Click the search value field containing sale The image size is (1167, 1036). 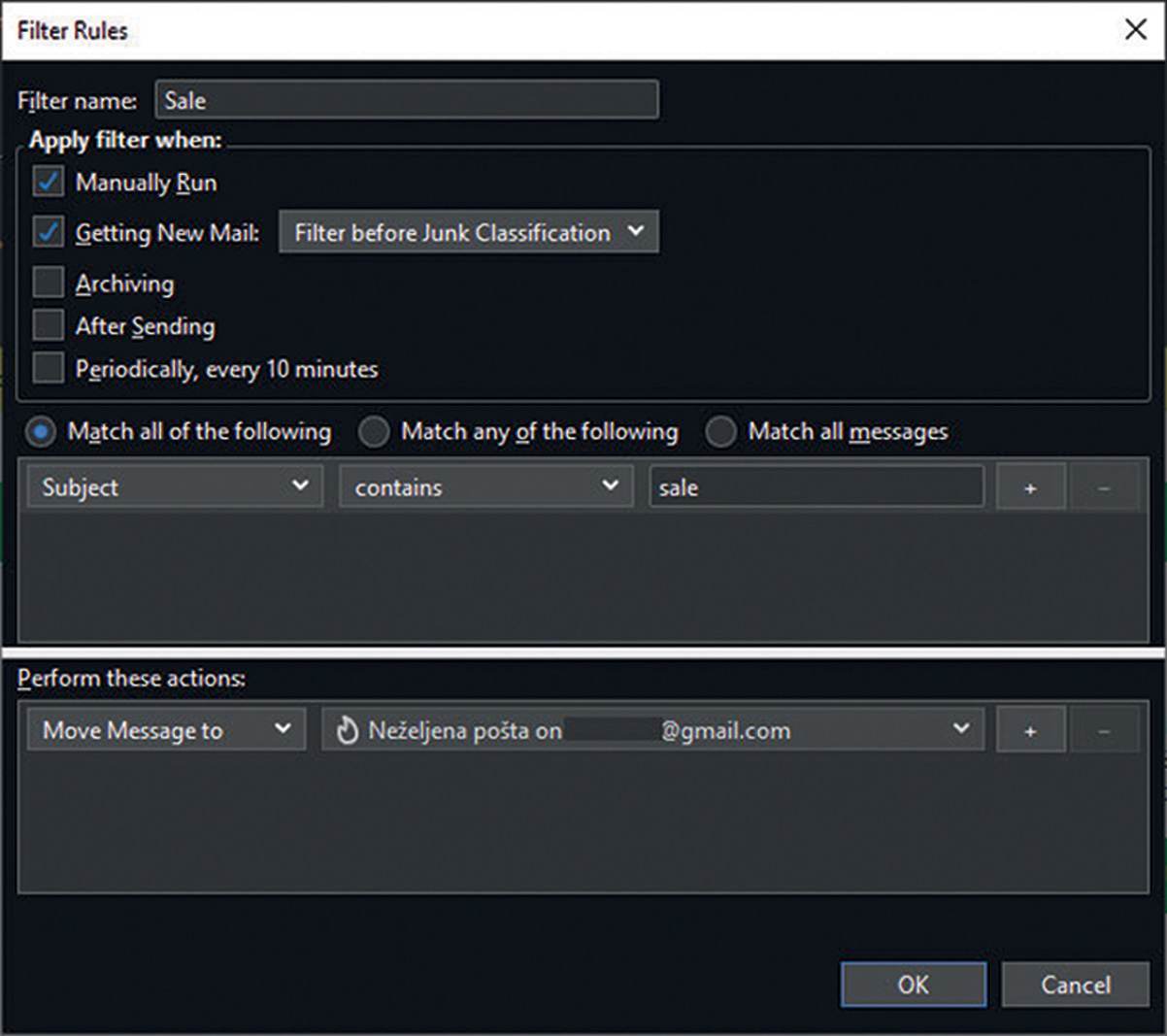pos(816,486)
